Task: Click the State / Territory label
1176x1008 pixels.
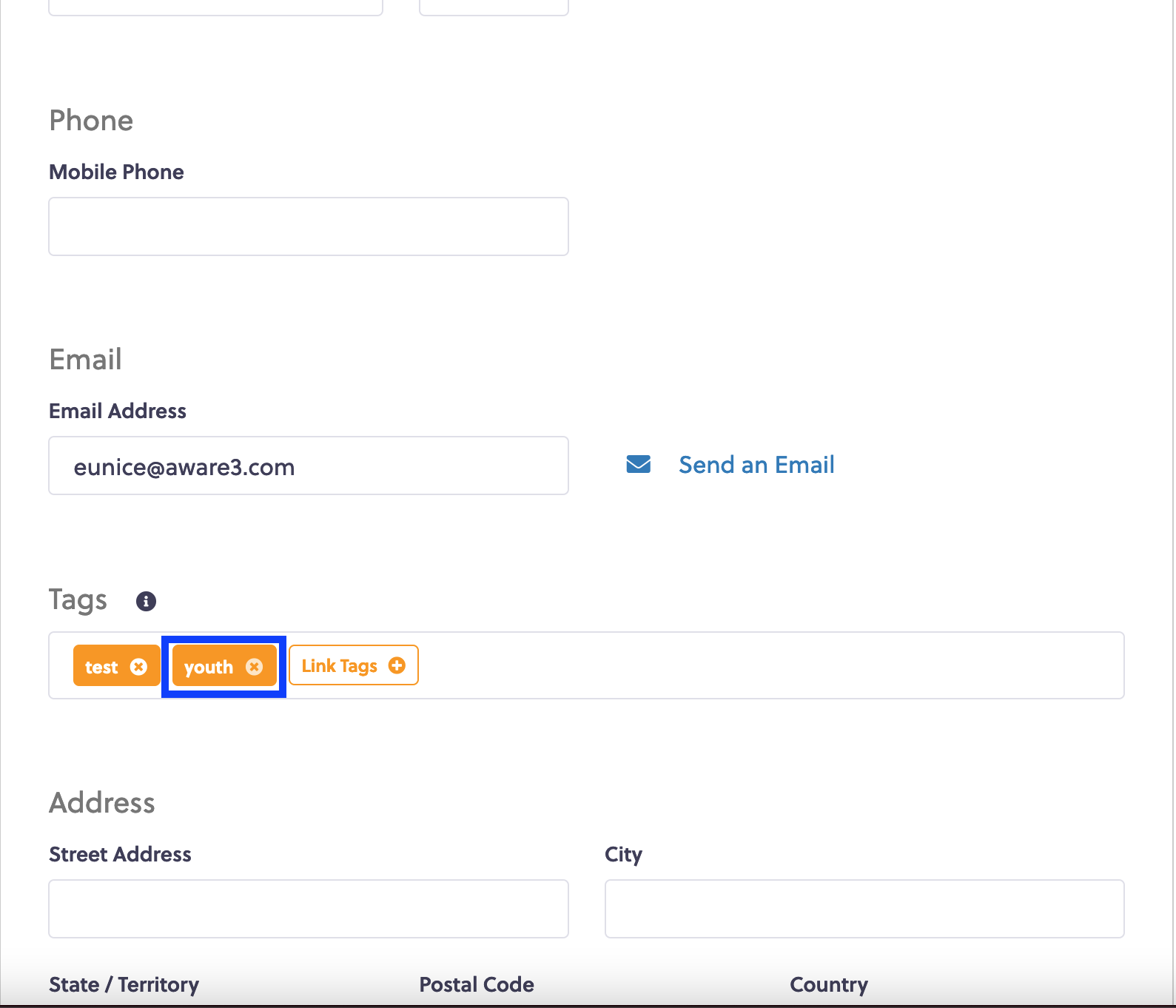Action: (x=124, y=984)
